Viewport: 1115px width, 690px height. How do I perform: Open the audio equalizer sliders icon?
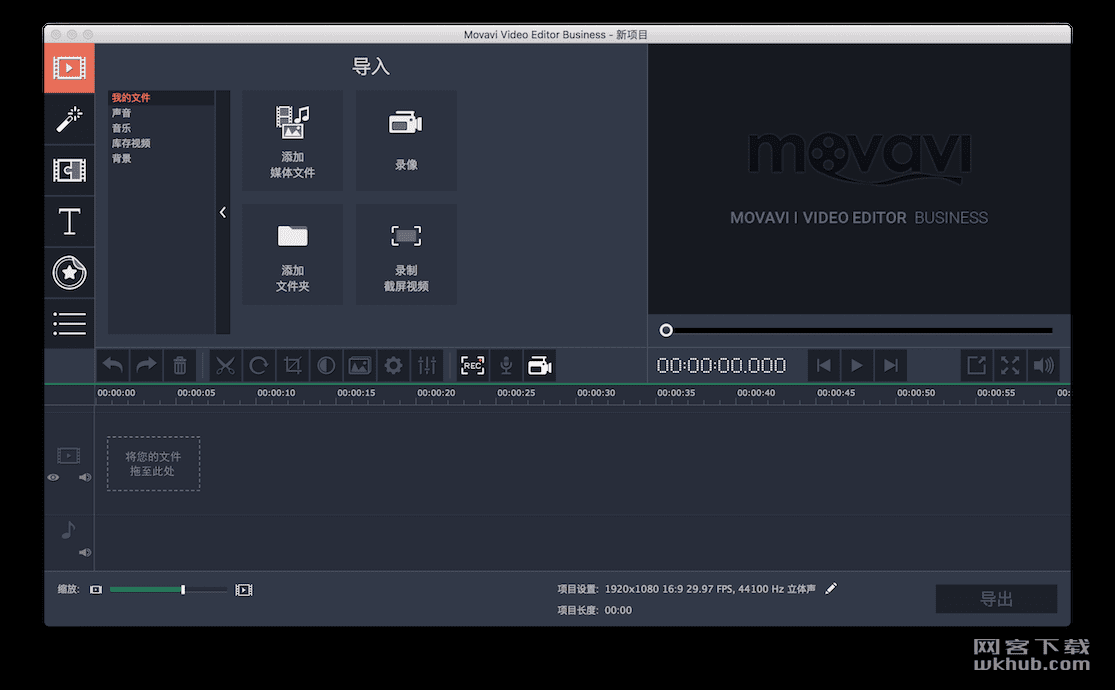(x=427, y=366)
